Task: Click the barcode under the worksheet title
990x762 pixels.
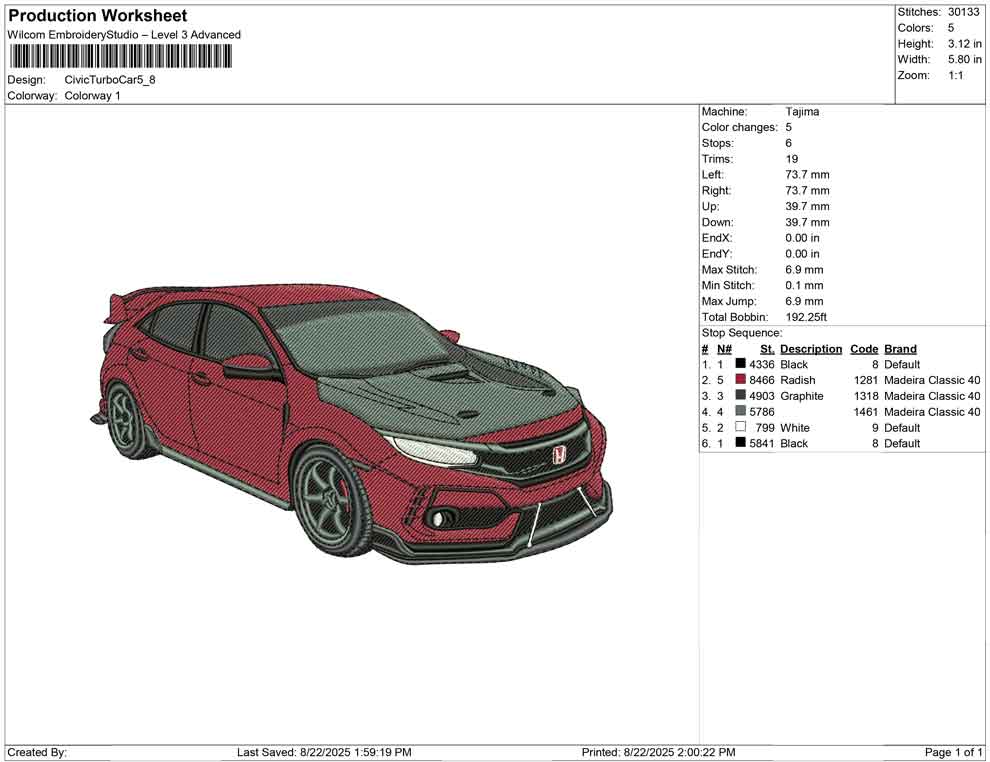Action: (x=119, y=56)
